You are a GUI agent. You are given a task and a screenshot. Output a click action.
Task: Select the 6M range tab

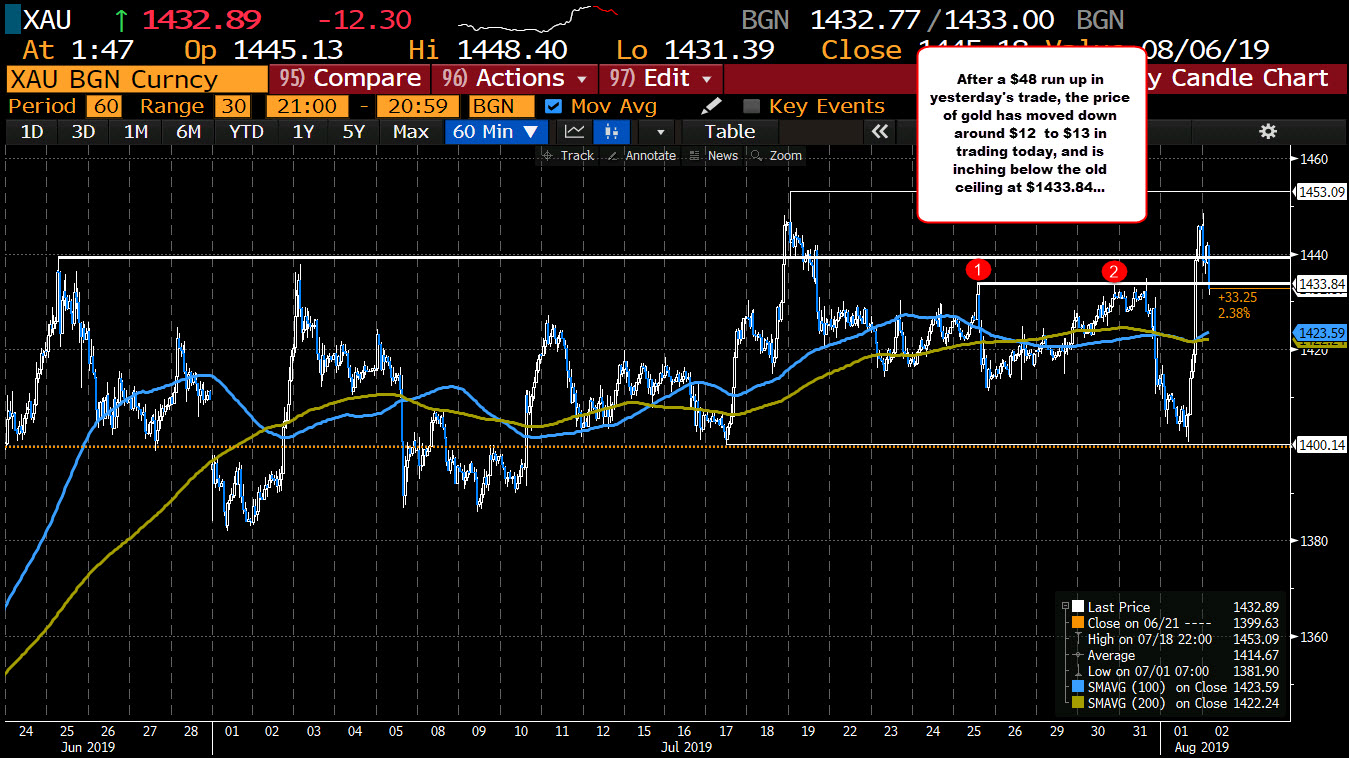(x=188, y=131)
